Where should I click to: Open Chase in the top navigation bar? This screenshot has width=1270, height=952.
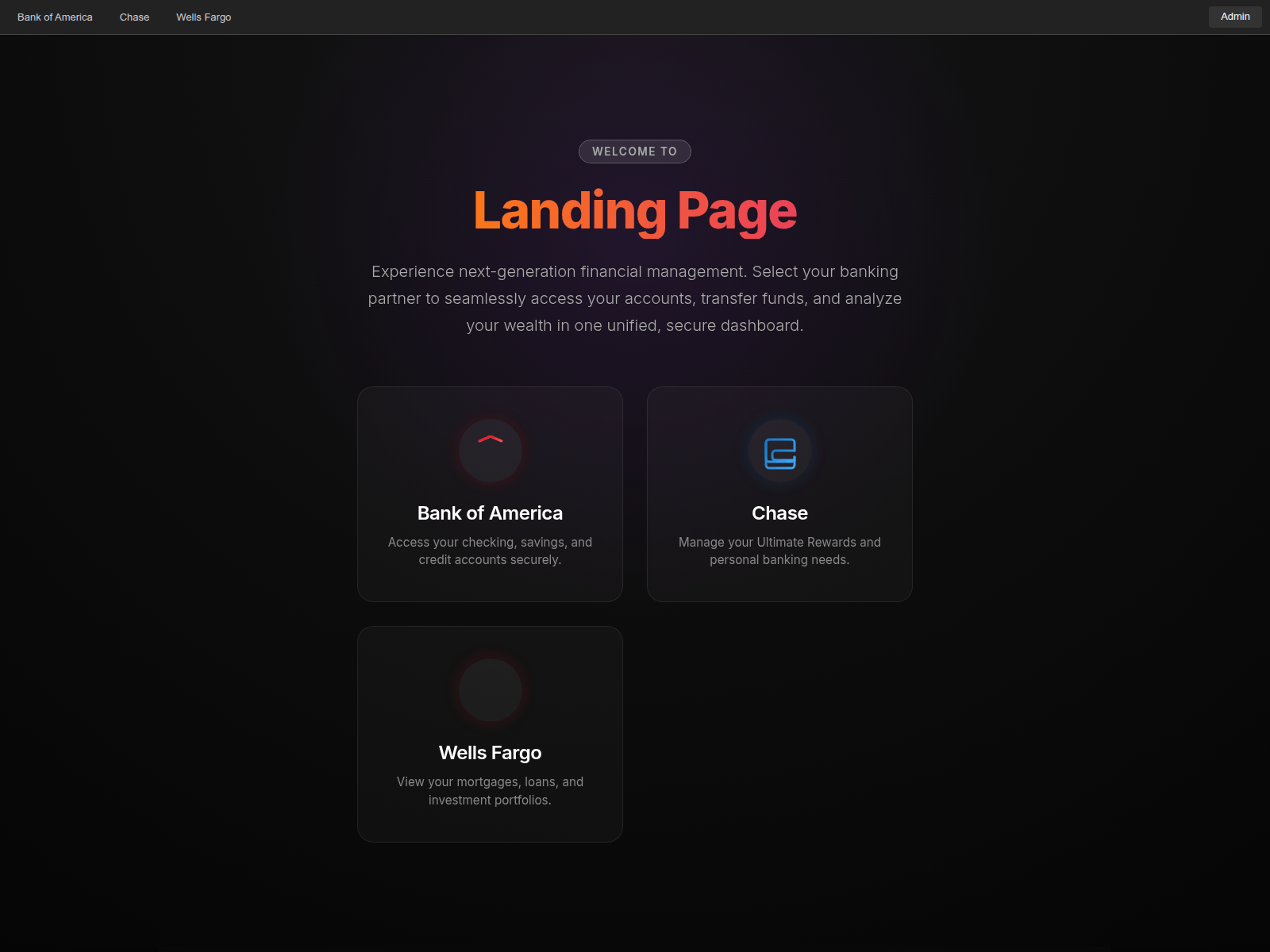click(134, 17)
